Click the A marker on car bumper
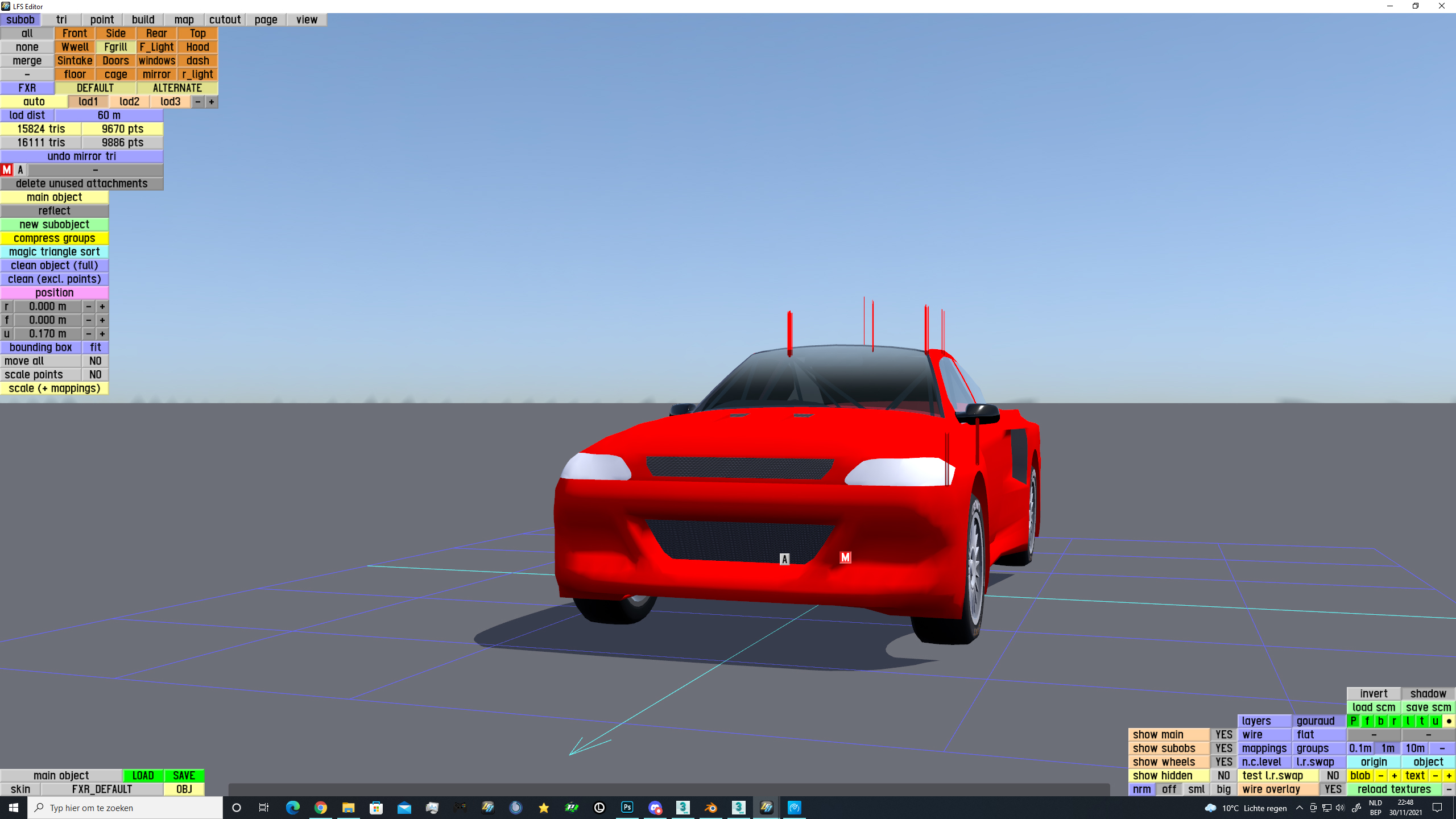 784,559
